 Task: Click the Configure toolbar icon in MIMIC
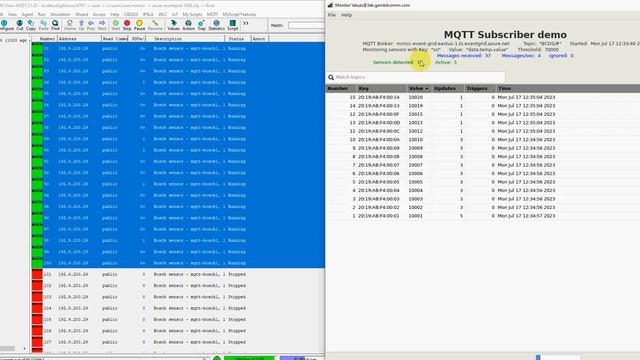[x=6, y=25]
